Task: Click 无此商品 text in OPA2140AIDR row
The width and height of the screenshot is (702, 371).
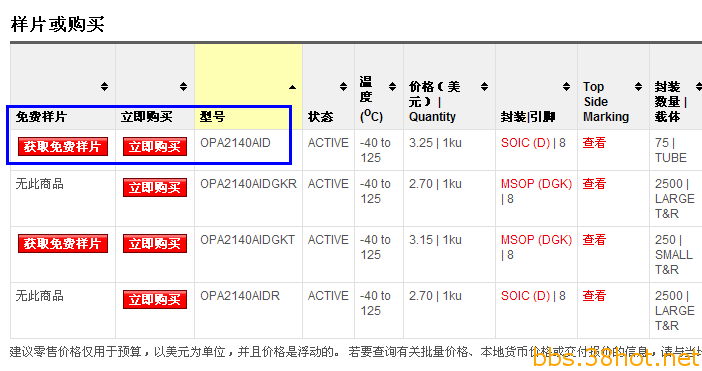Action: point(39,295)
